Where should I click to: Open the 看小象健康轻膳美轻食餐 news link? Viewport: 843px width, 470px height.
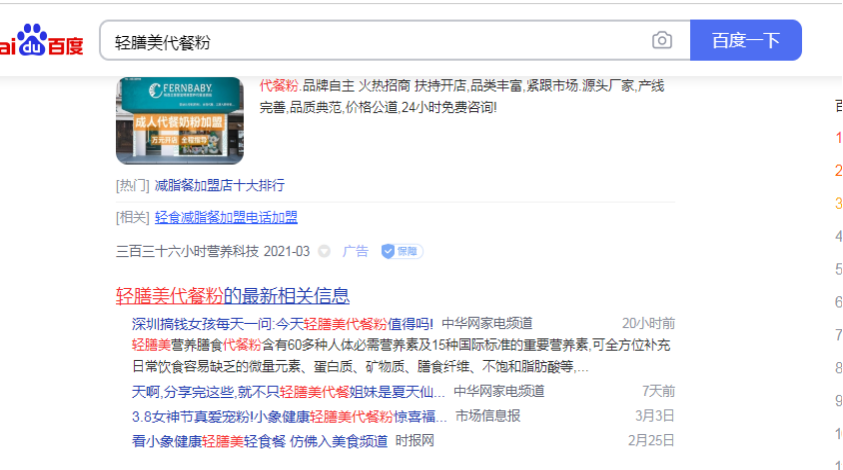[x=260, y=441]
